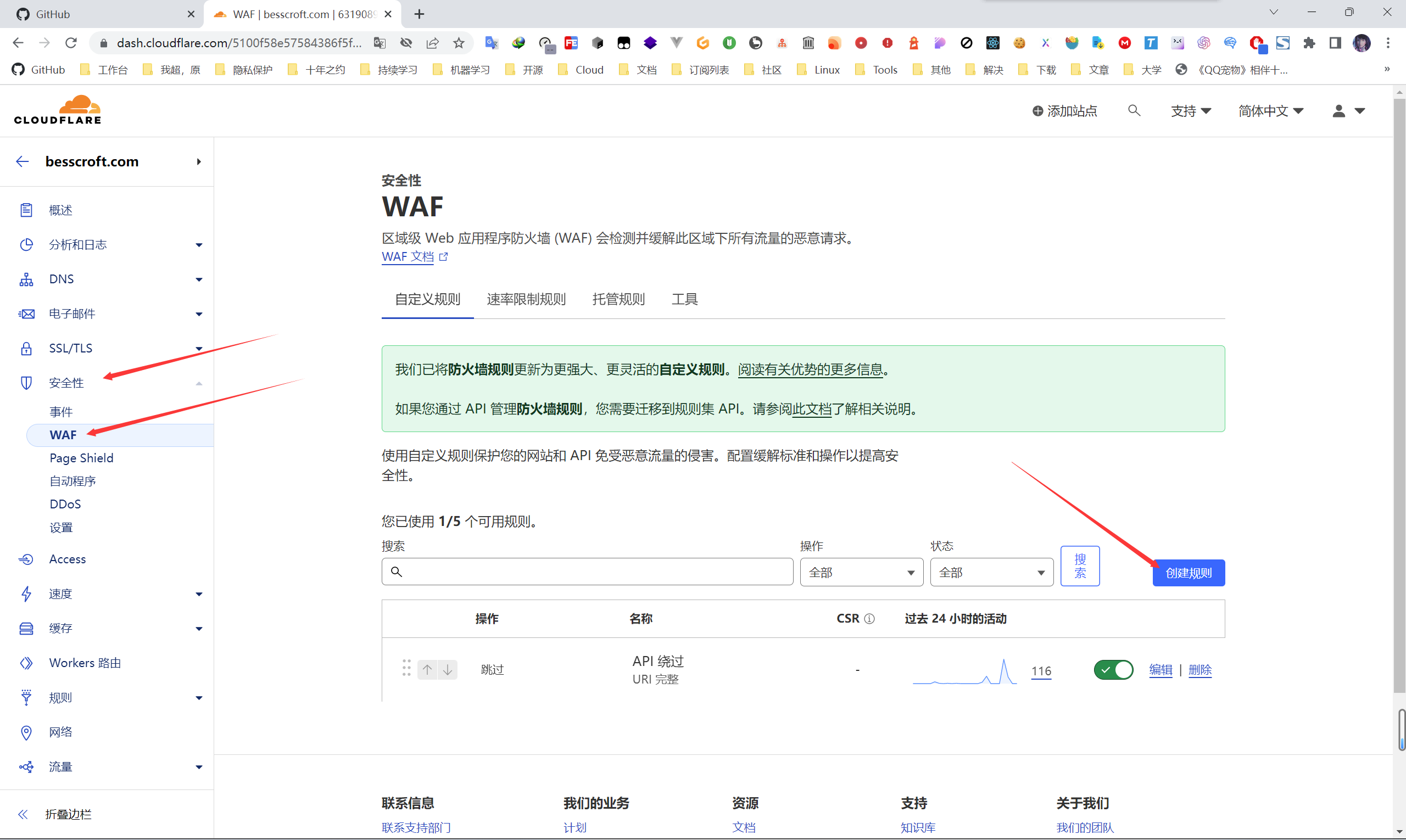
Task: Open the user account dropdown
Action: click(1348, 111)
